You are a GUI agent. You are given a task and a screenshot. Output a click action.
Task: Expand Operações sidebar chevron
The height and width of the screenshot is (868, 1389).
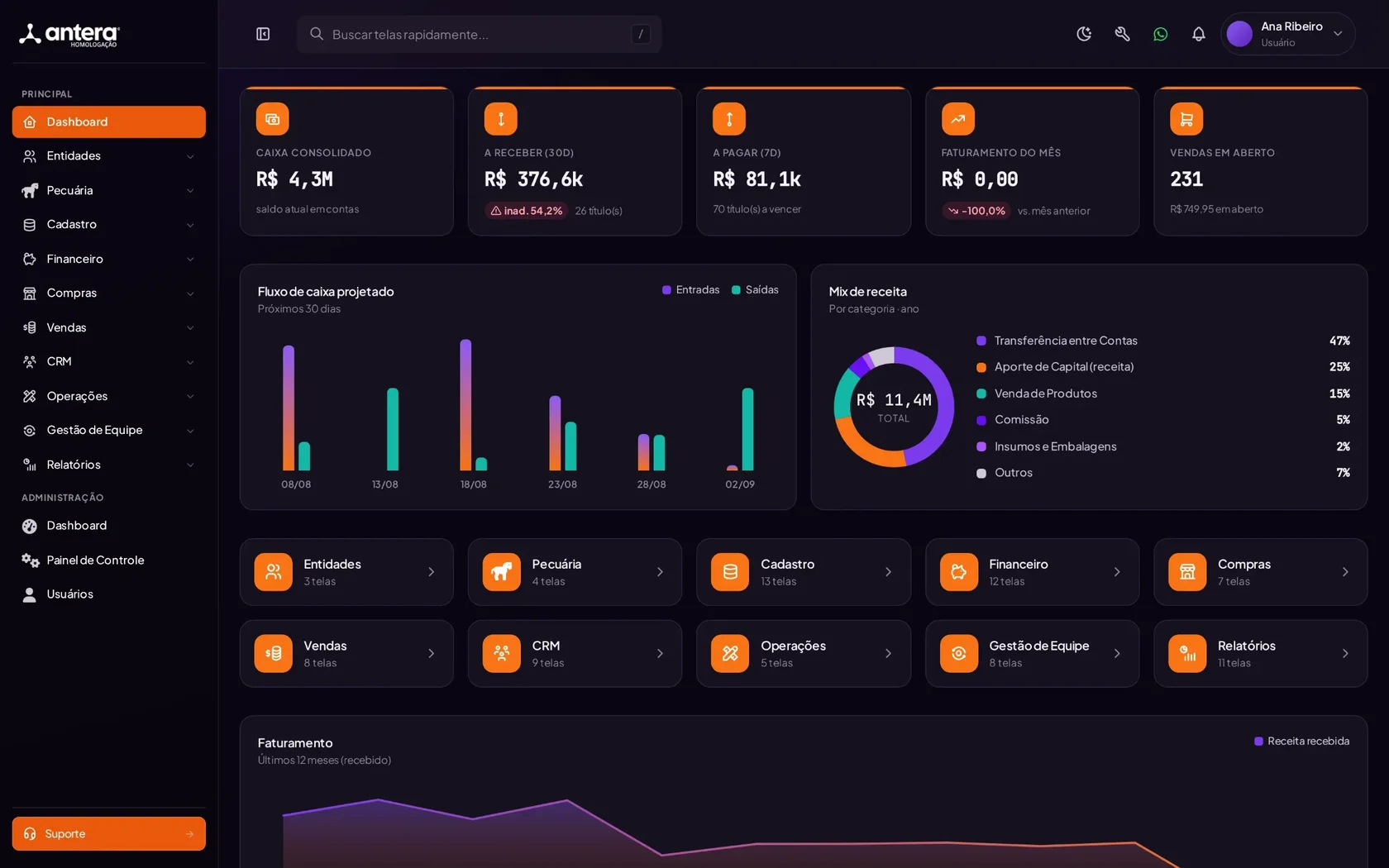click(190, 397)
